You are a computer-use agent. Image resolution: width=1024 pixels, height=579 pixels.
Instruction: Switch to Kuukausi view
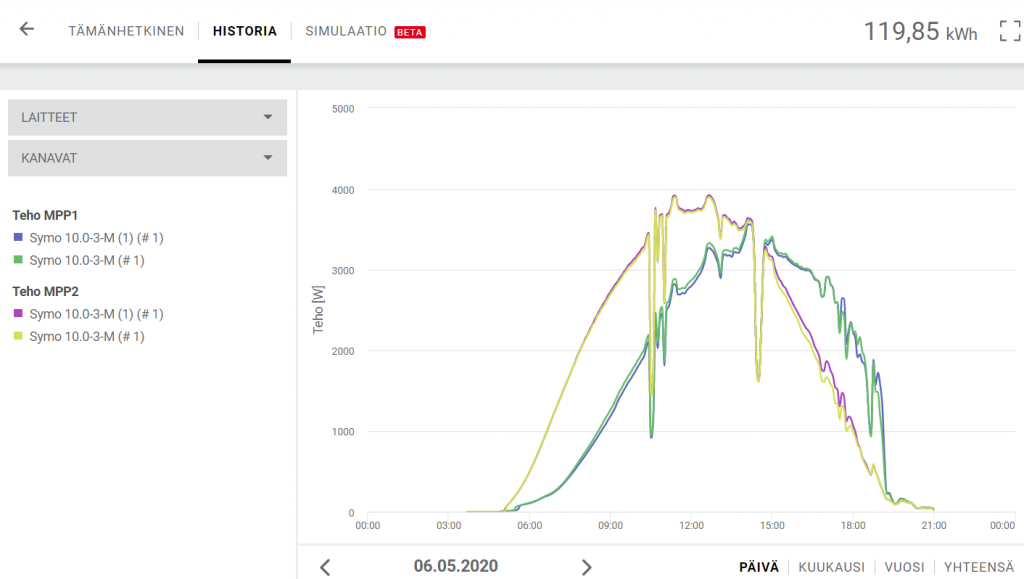coord(831,567)
